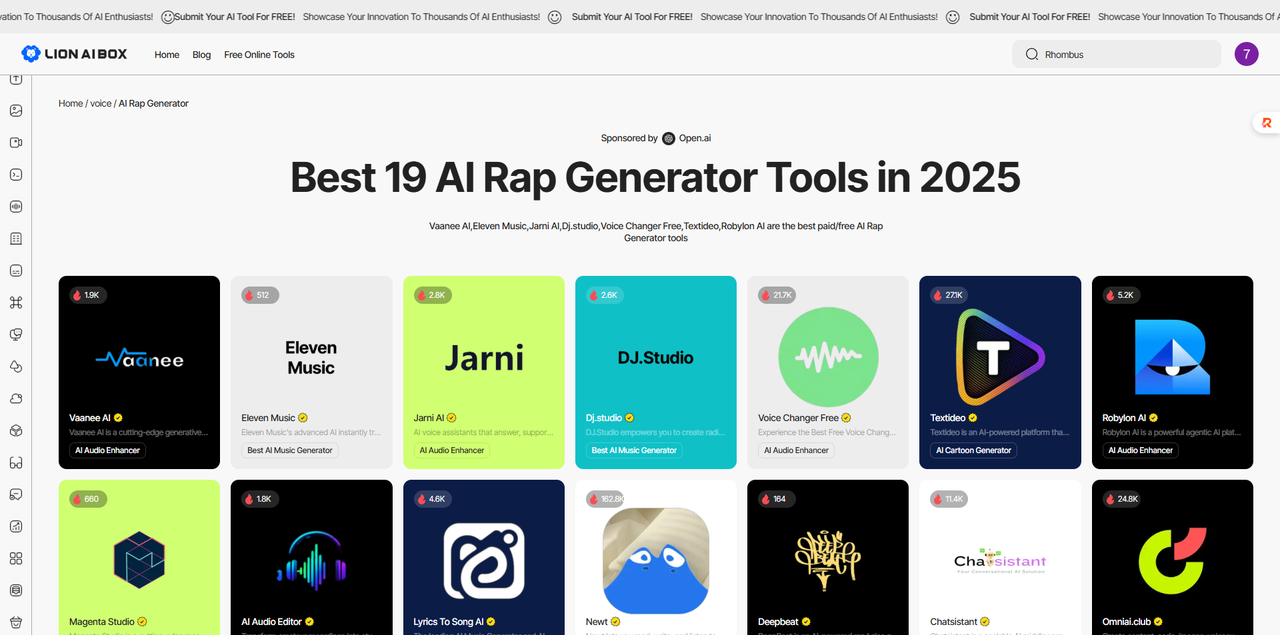This screenshot has width=1280, height=635.
Task: Open the 3D cube category in the sidebar
Action: click(x=16, y=431)
